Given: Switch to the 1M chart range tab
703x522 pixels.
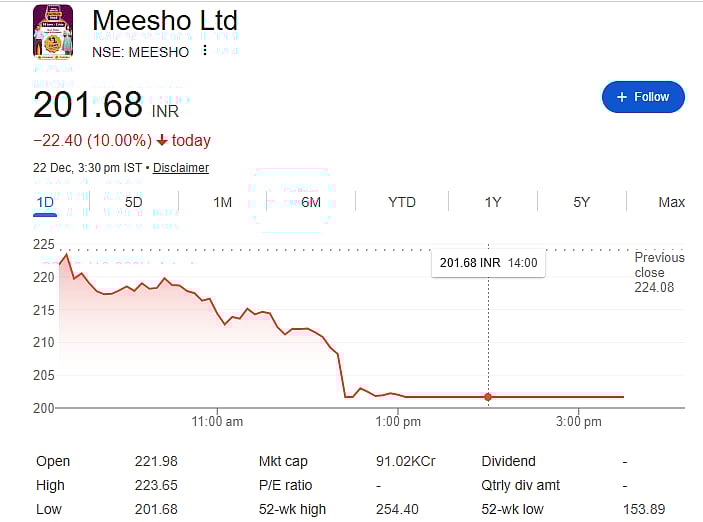Looking at the screenshot, I should tap(222, 202).
